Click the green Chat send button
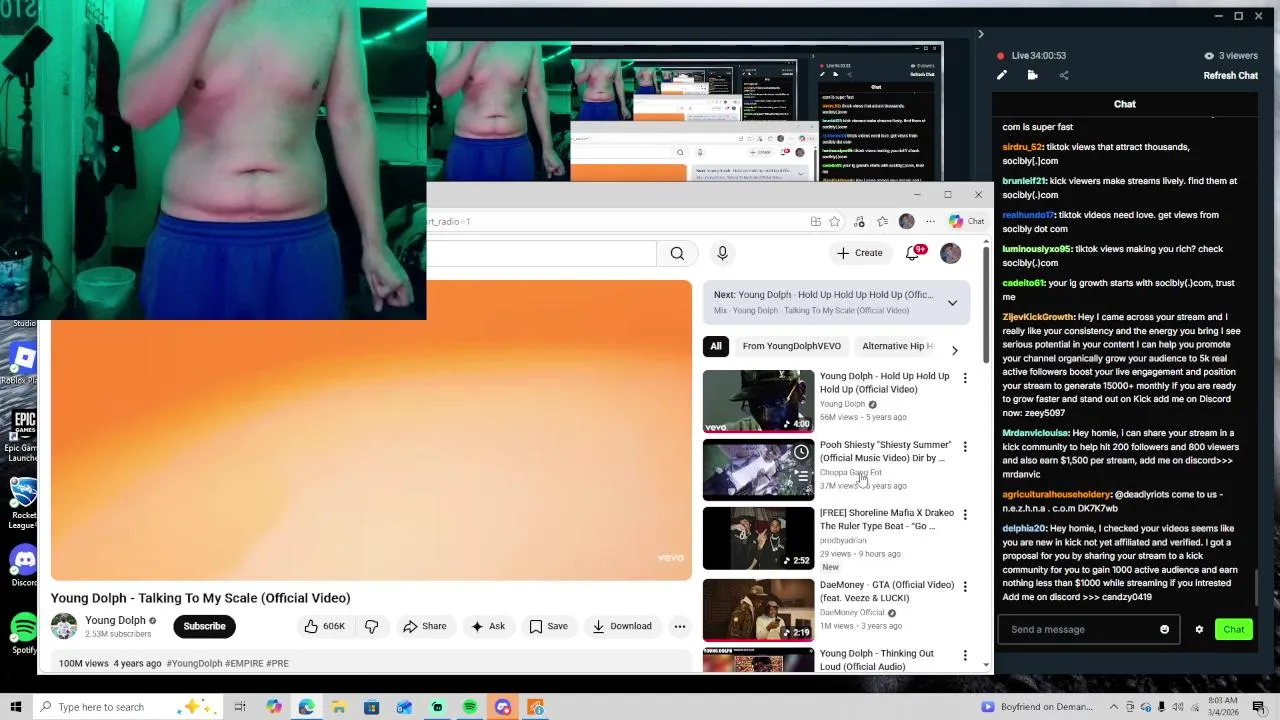The height and width of the screenshot is (720, 1280). point(1234,629)
